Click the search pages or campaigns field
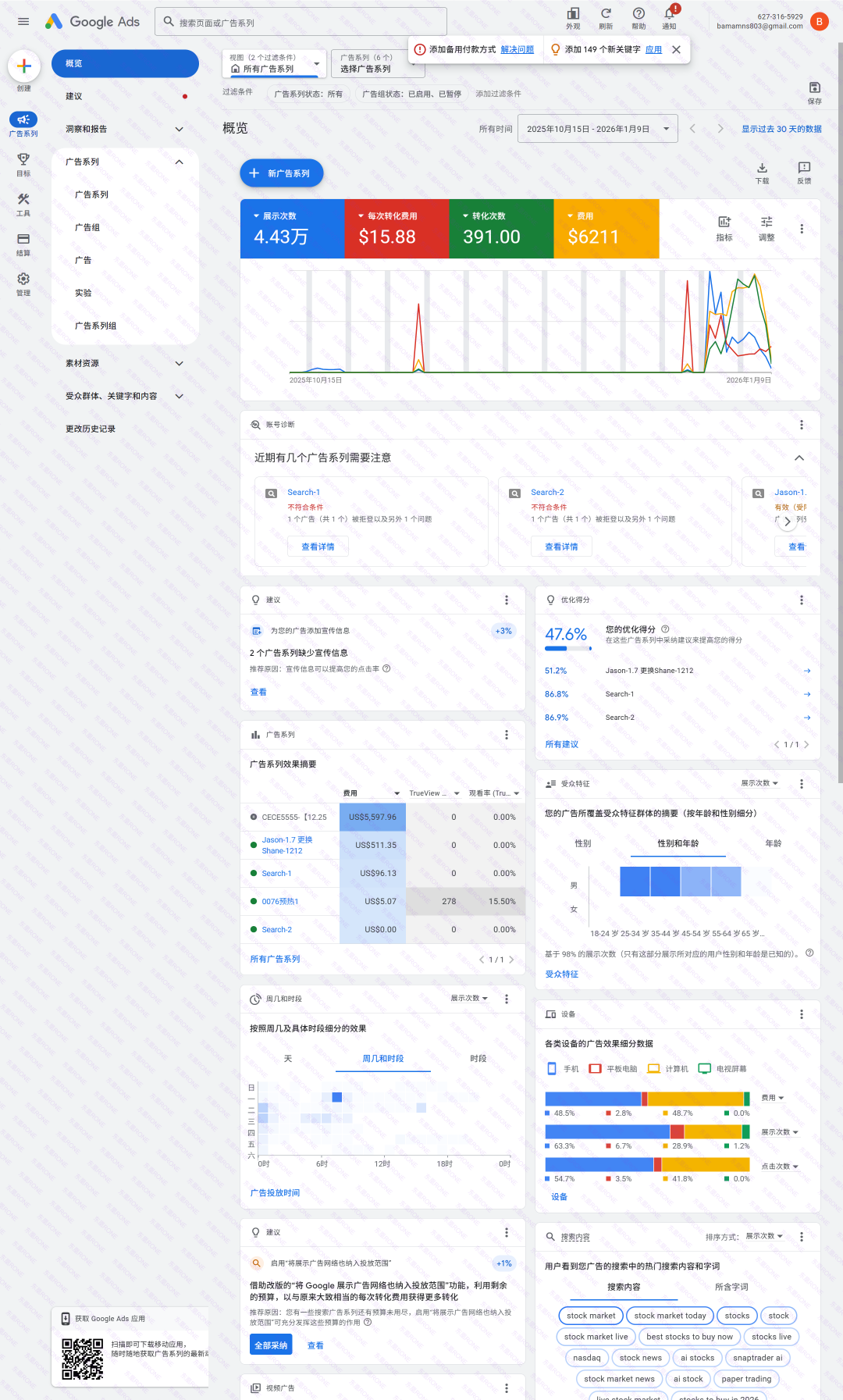 pyautogui.click(x=301, y=22)
